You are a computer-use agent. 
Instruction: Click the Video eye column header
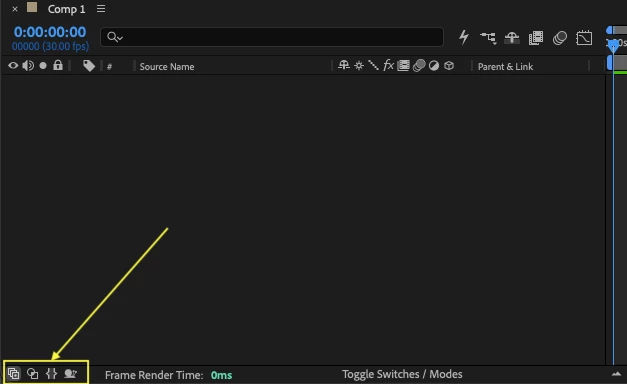pos(13,65)
